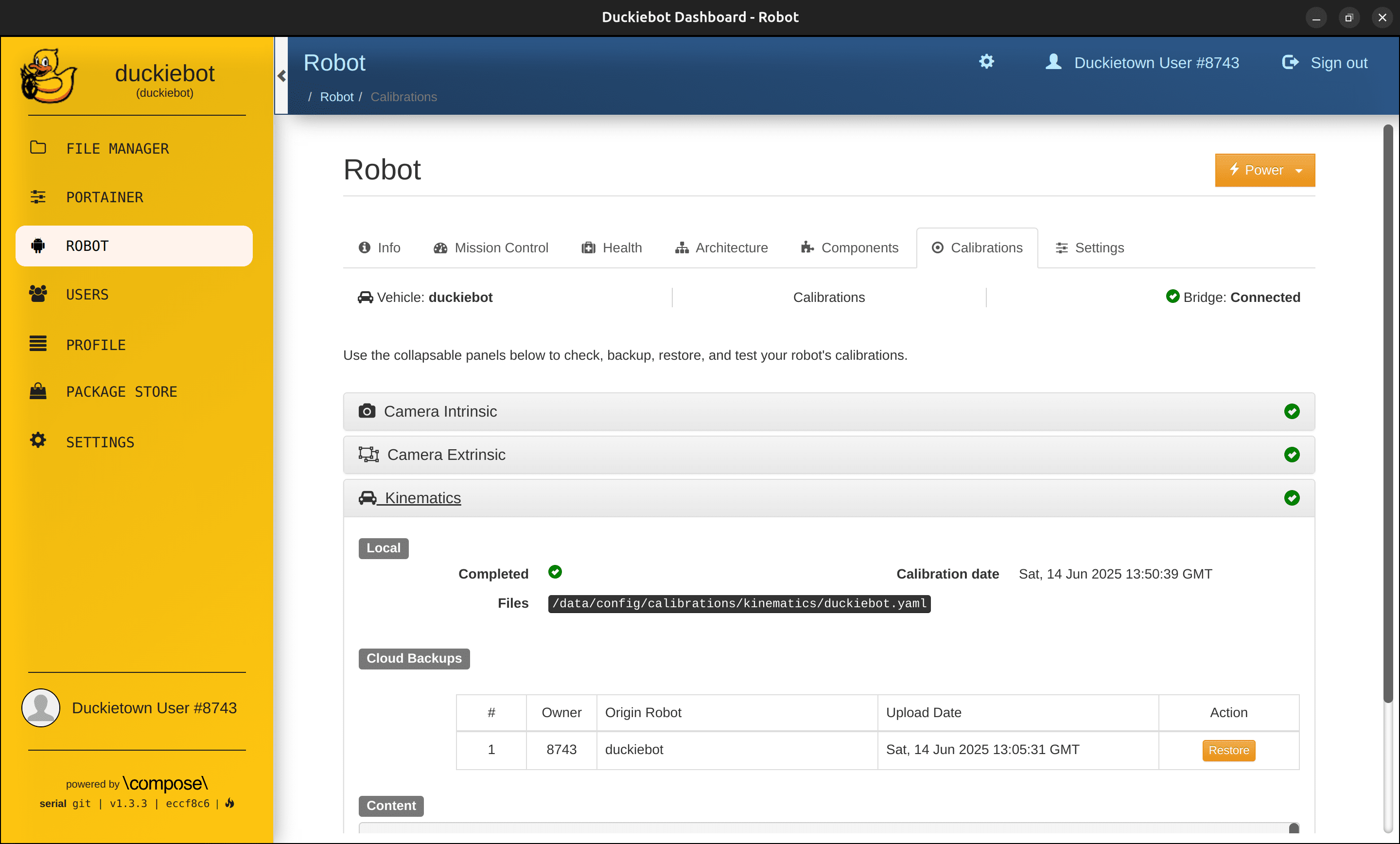This screenshot has width=1400, height=844.
Task: Click the page vertical scrollbar
Action: pyautogui.click(x=1387, y=415)
